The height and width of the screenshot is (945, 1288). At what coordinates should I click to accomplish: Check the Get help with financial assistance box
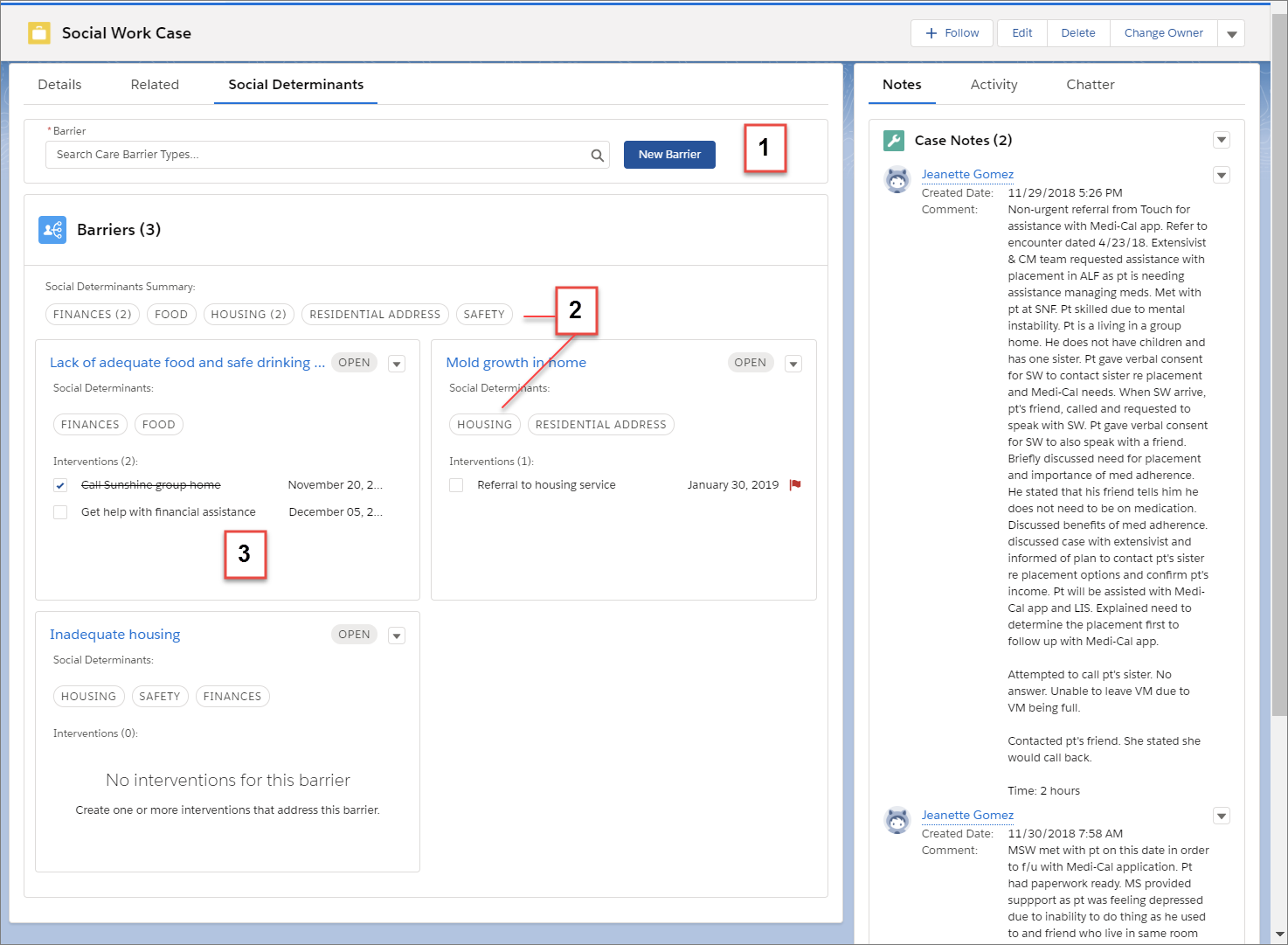(x=60, y=512)
